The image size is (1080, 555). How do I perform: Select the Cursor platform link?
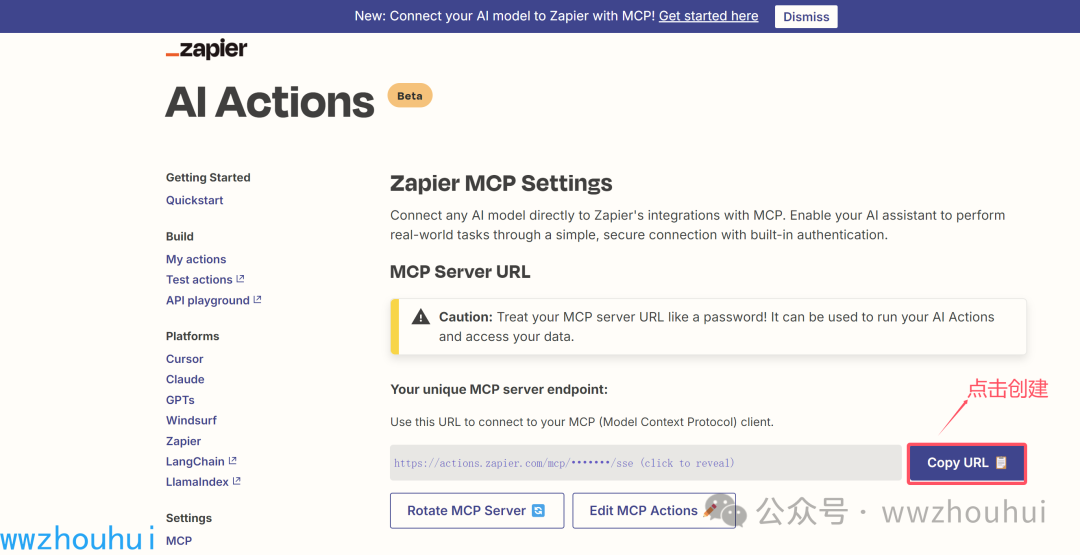[185, 359]
